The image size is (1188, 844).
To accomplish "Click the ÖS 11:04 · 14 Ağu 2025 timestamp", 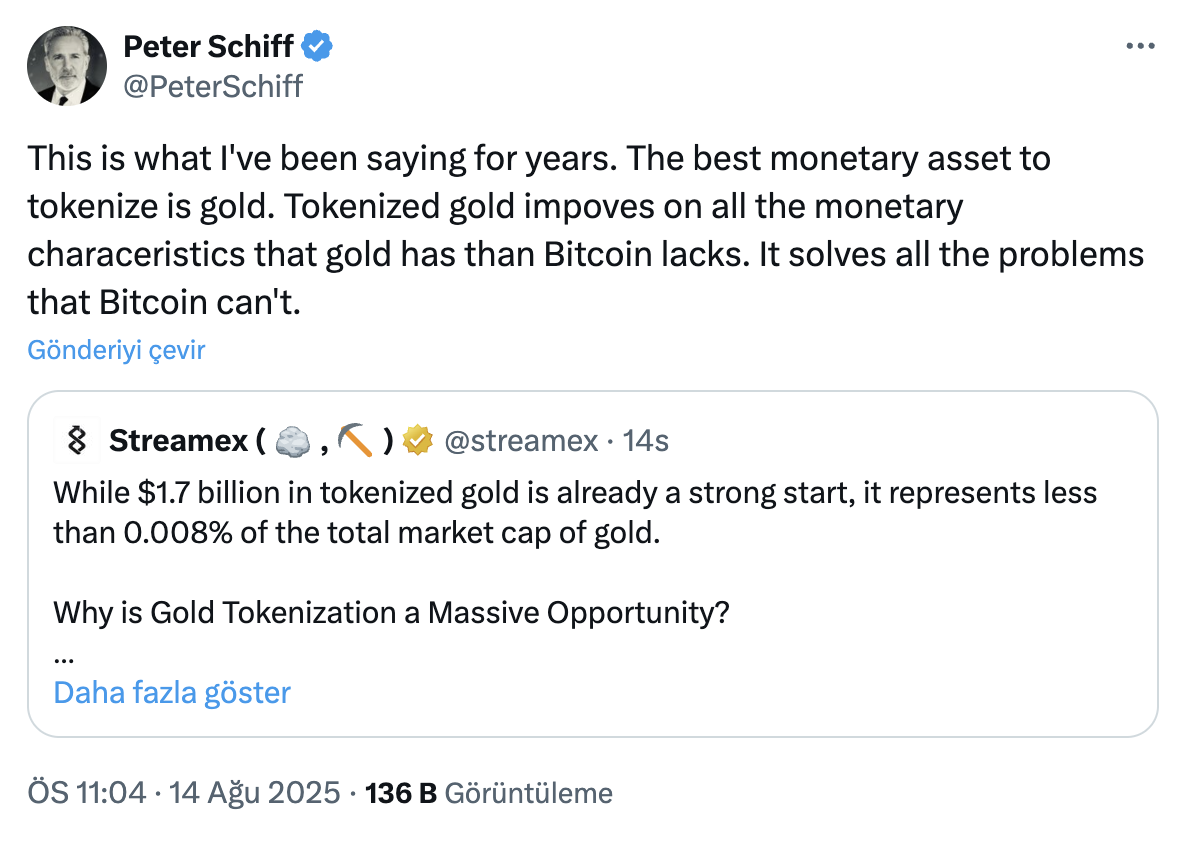I will tap(184, 793).
